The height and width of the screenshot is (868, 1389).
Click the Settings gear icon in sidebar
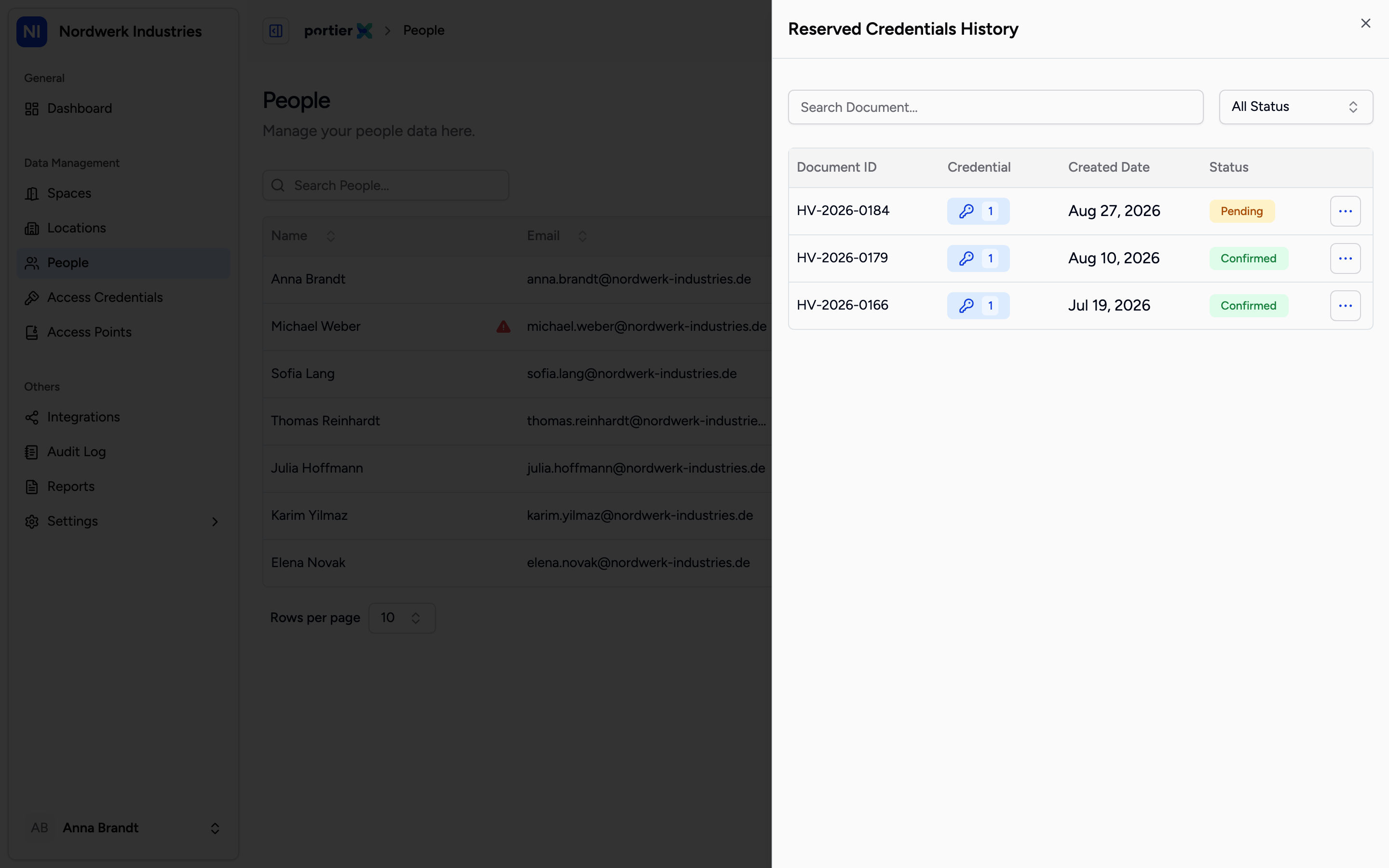tap(31, 521)
